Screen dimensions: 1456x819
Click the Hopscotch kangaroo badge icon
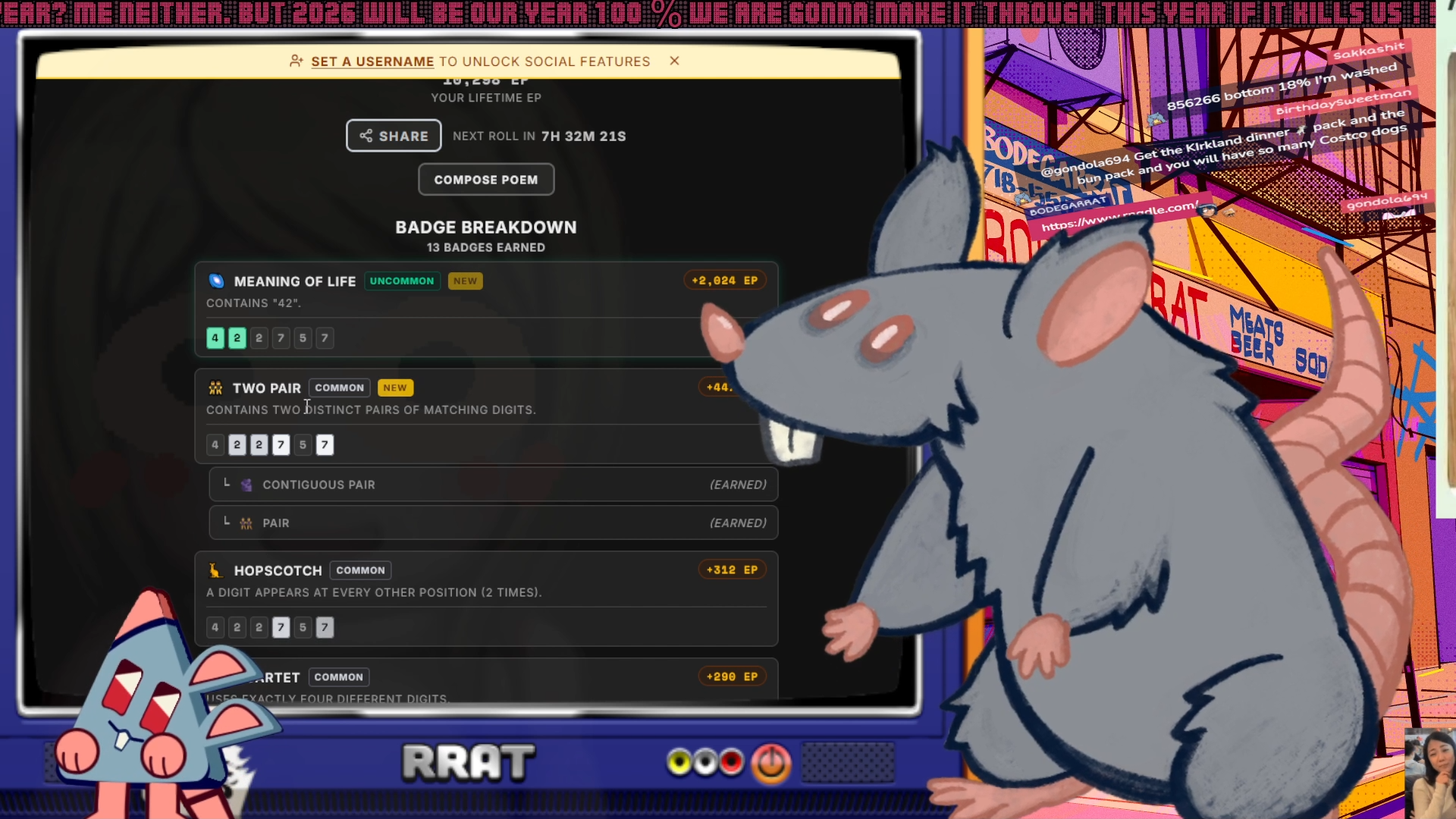(215, 570)
